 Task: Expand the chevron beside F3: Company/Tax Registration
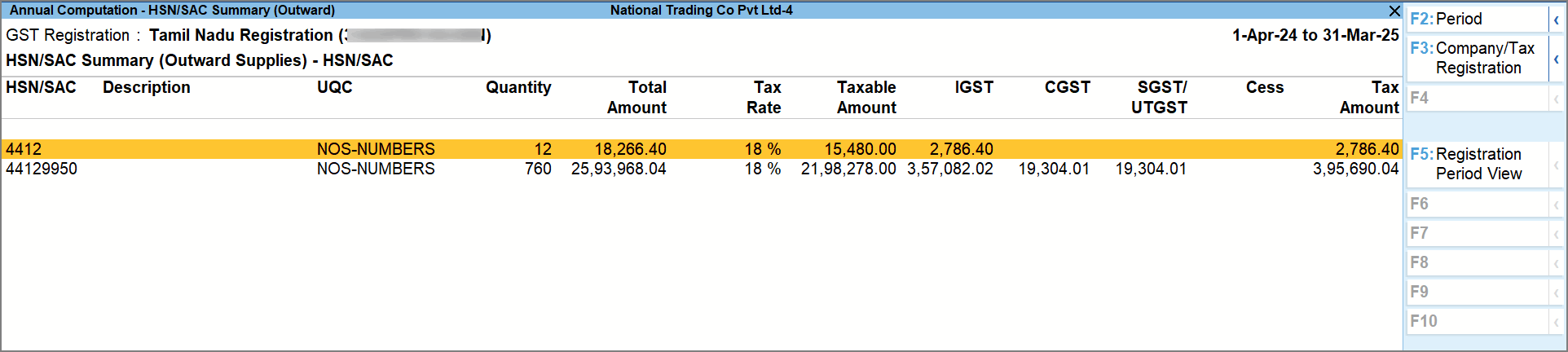coord(1556,59)
